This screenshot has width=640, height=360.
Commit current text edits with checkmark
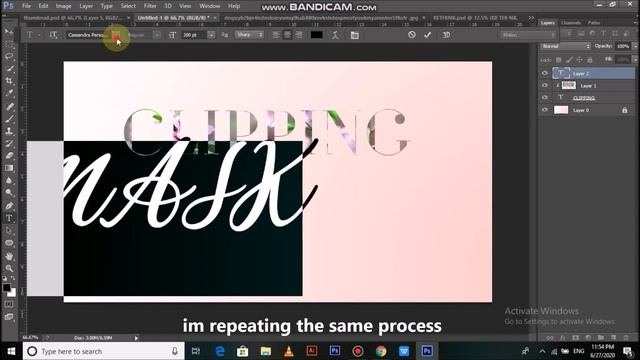(x=427, y=35)
